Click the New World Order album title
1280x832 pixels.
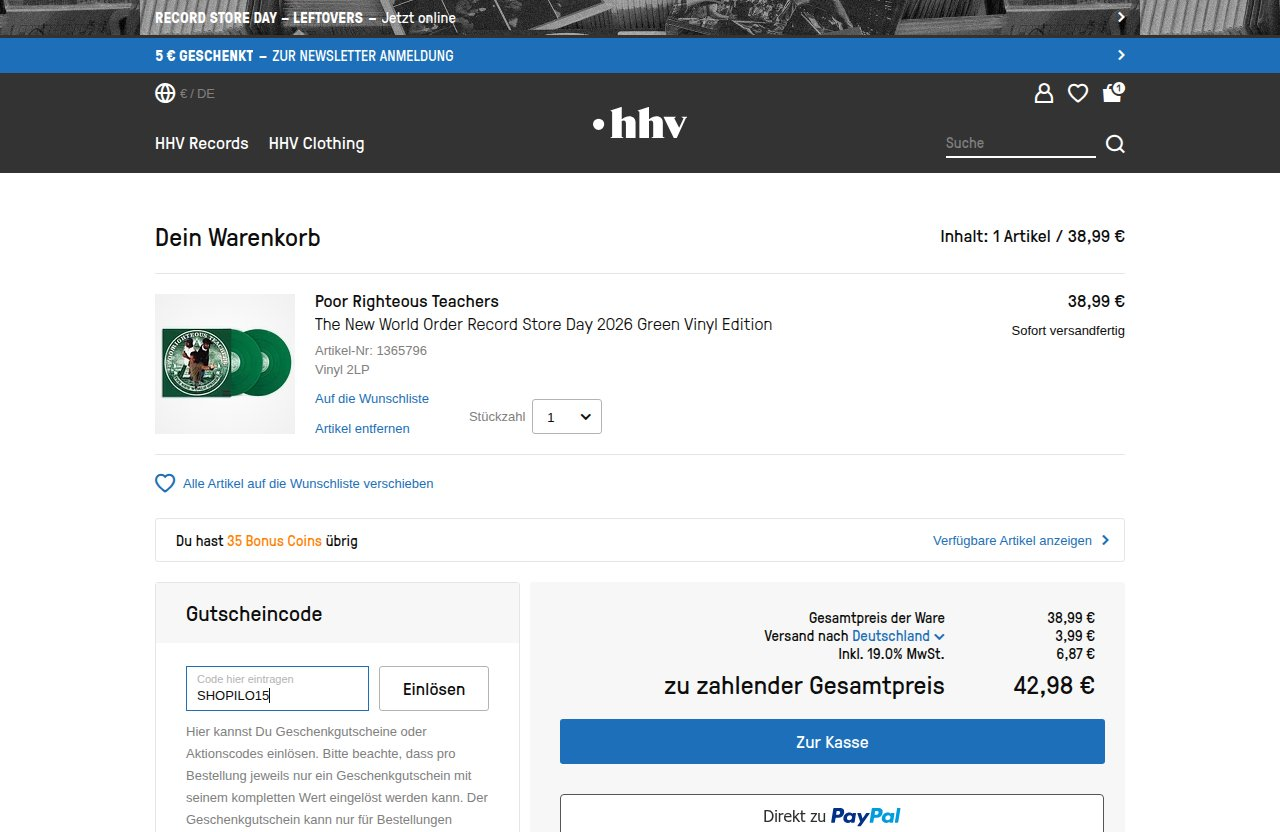point(543,324)
